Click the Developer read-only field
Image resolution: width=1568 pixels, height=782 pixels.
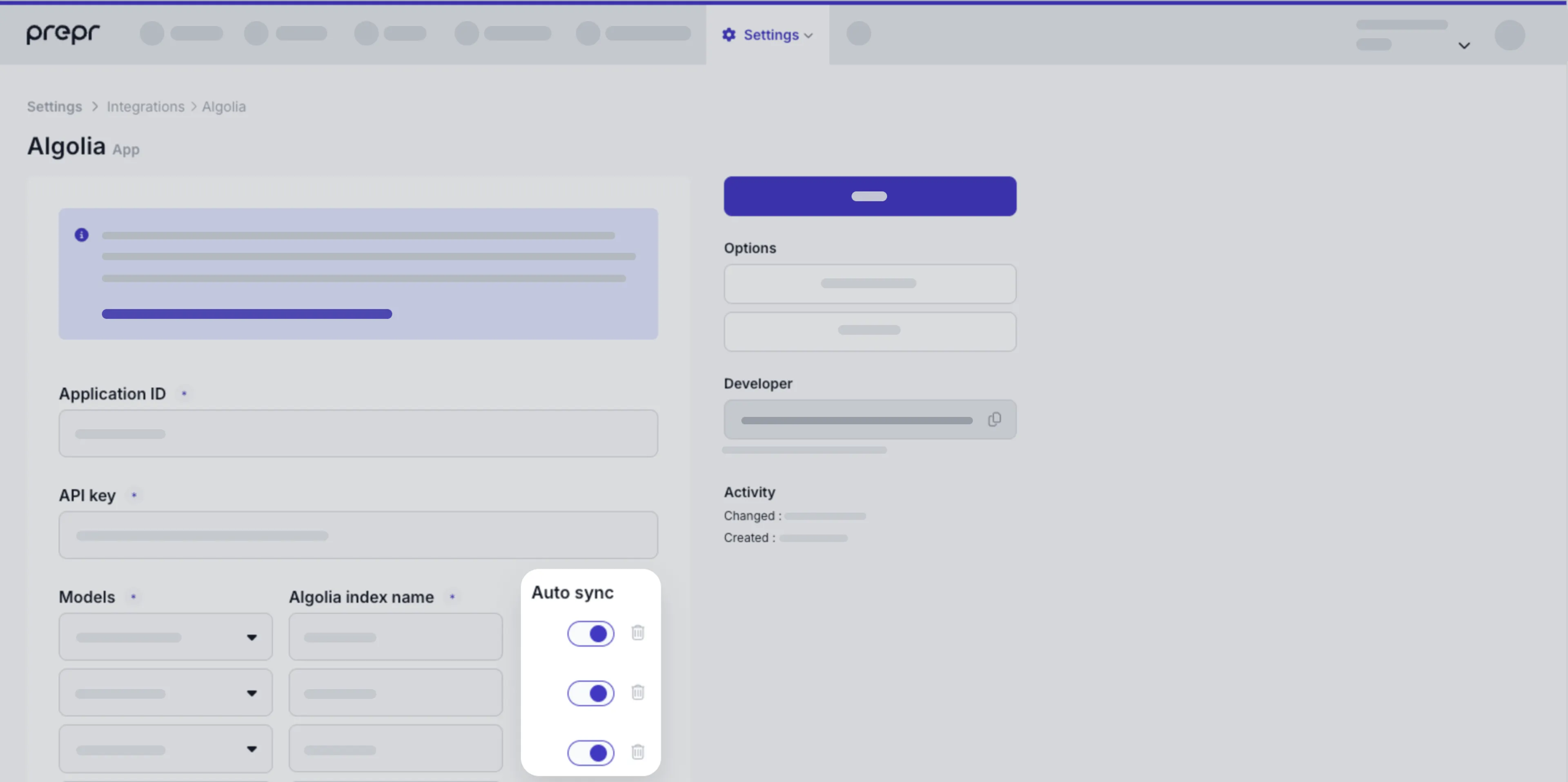tap(870, 420)
